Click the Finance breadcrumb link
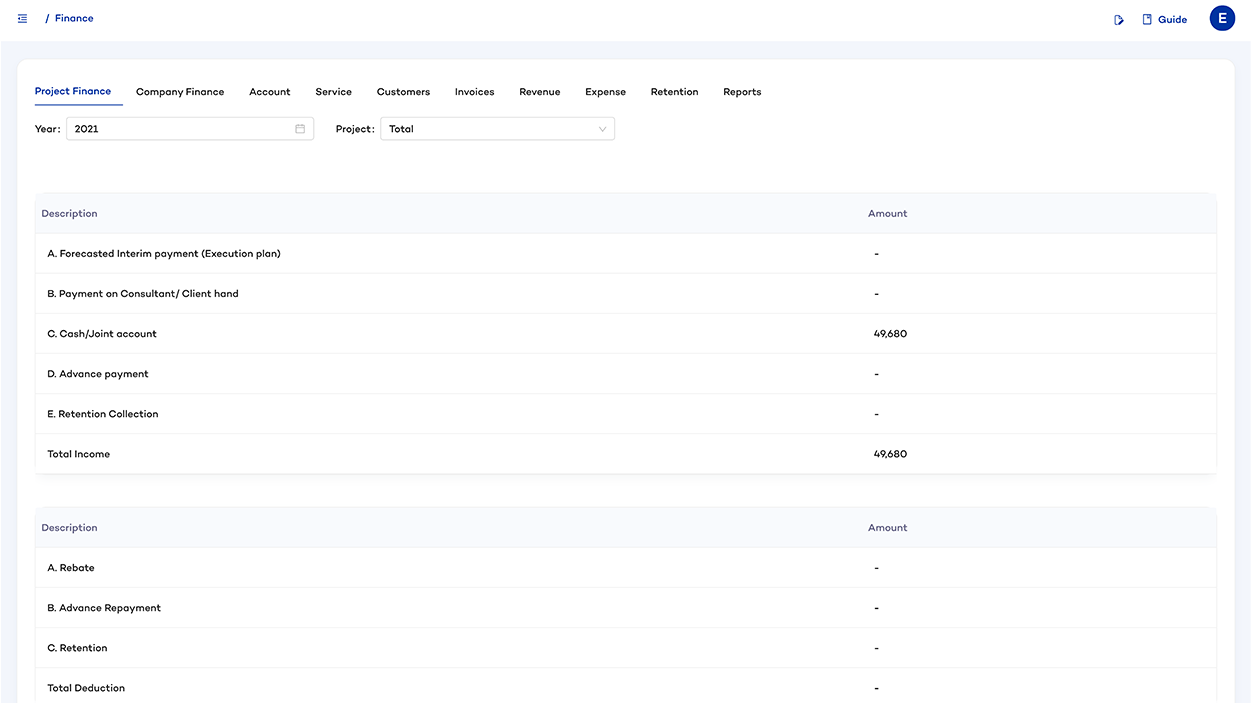Screen dimensions: 1251x703 point(74,19)
